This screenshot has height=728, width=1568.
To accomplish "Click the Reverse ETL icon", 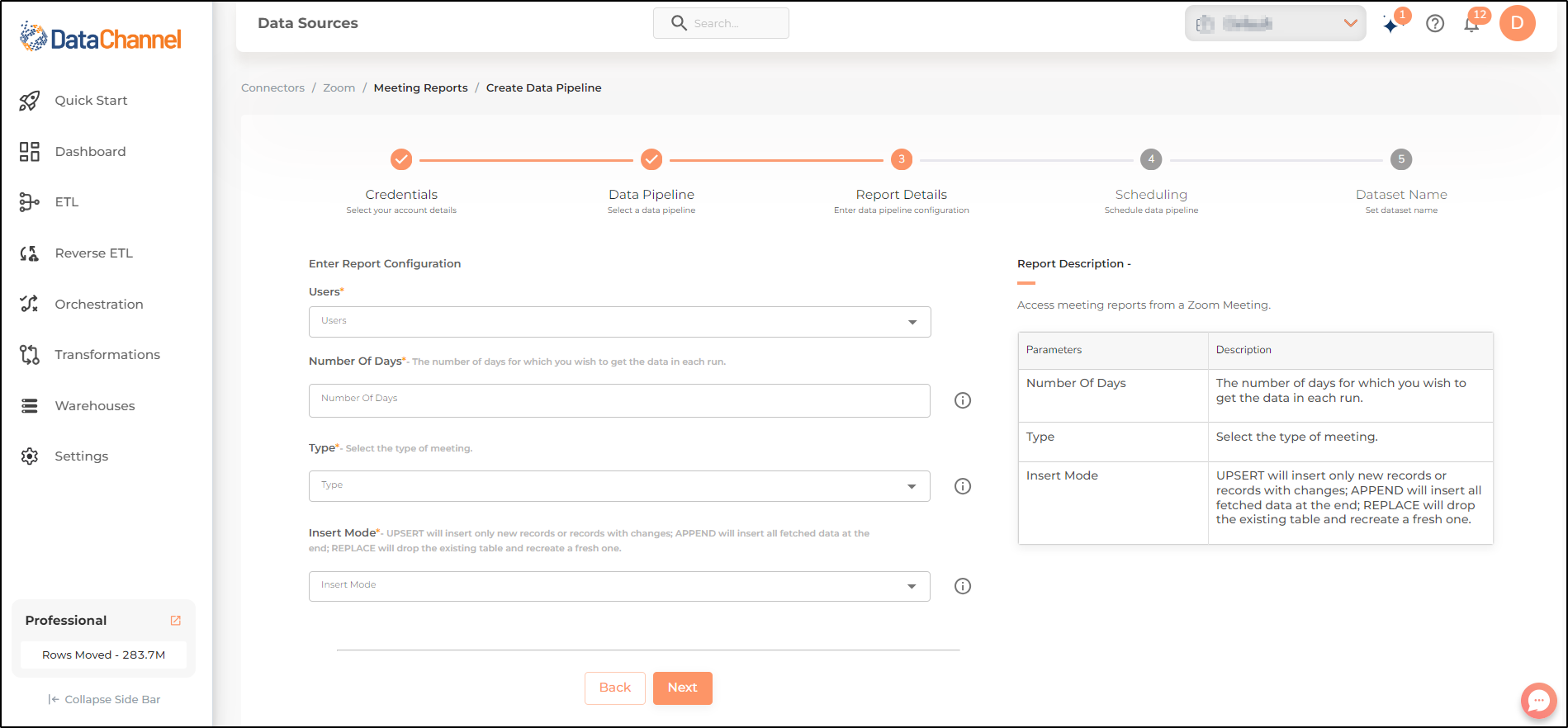I will pyautogui.click(x=30, y=253).
